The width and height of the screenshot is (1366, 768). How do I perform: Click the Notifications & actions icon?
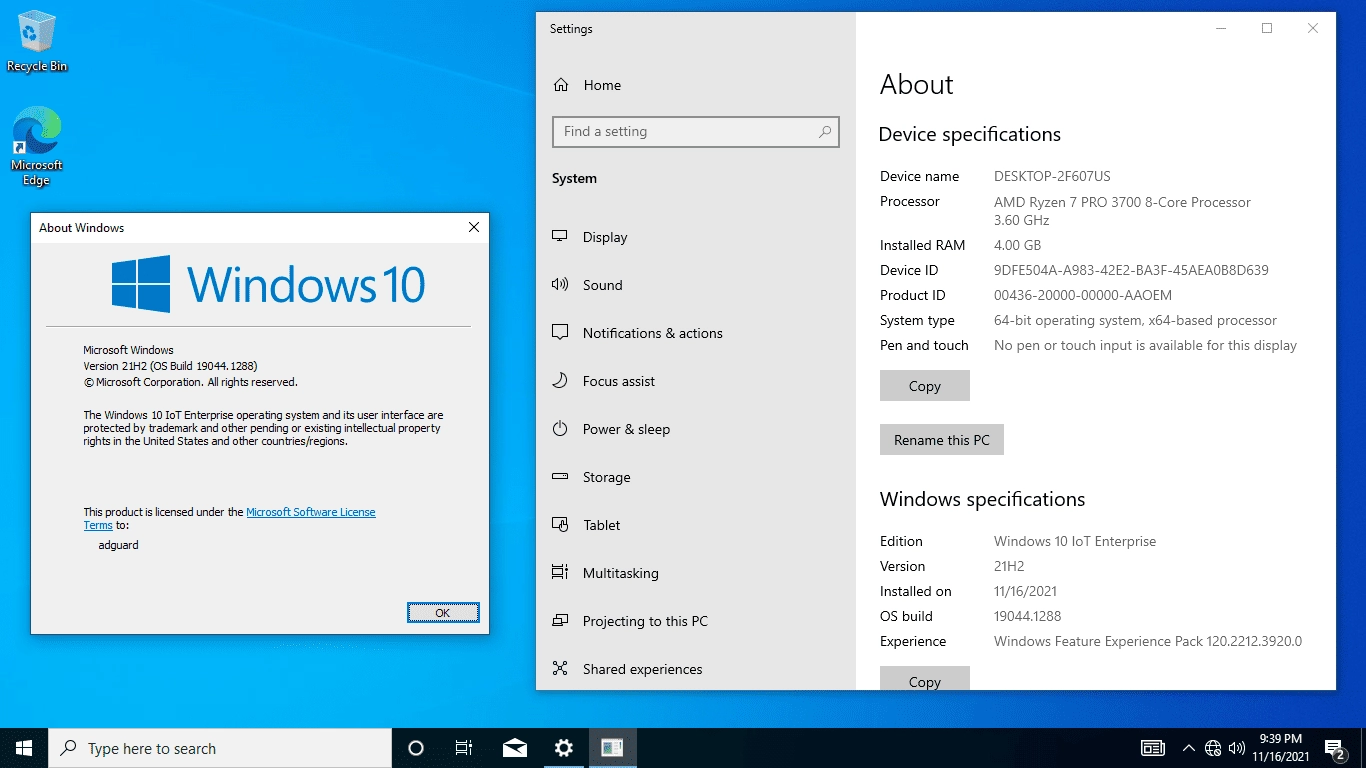click(x=560, y=333)
